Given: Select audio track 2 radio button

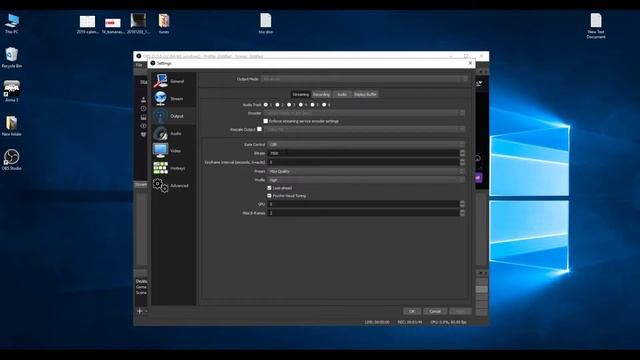Looking at the screenshot, I should coord(278,105).
